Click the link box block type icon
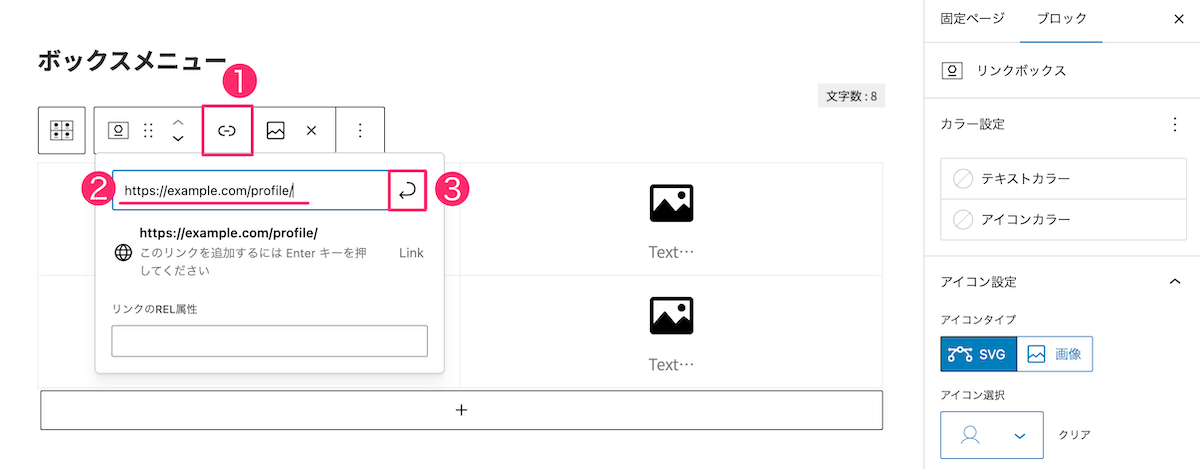Screen dimensions: 1200x469 (x=118, y=131)
